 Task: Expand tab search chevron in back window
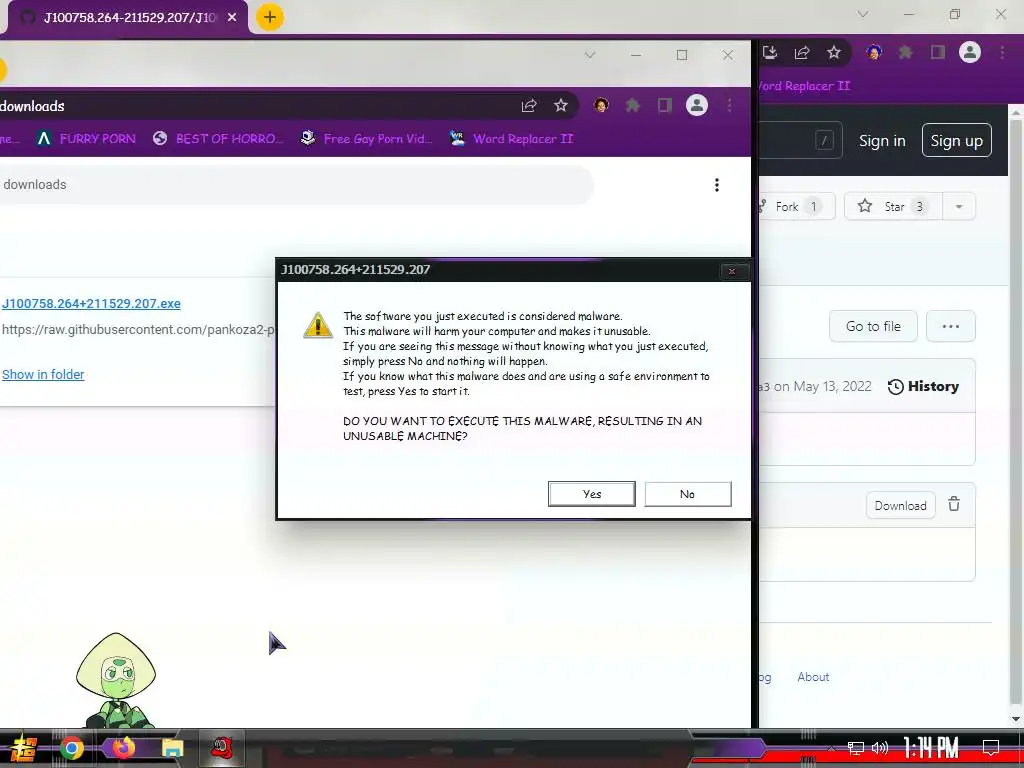(863, 14)
